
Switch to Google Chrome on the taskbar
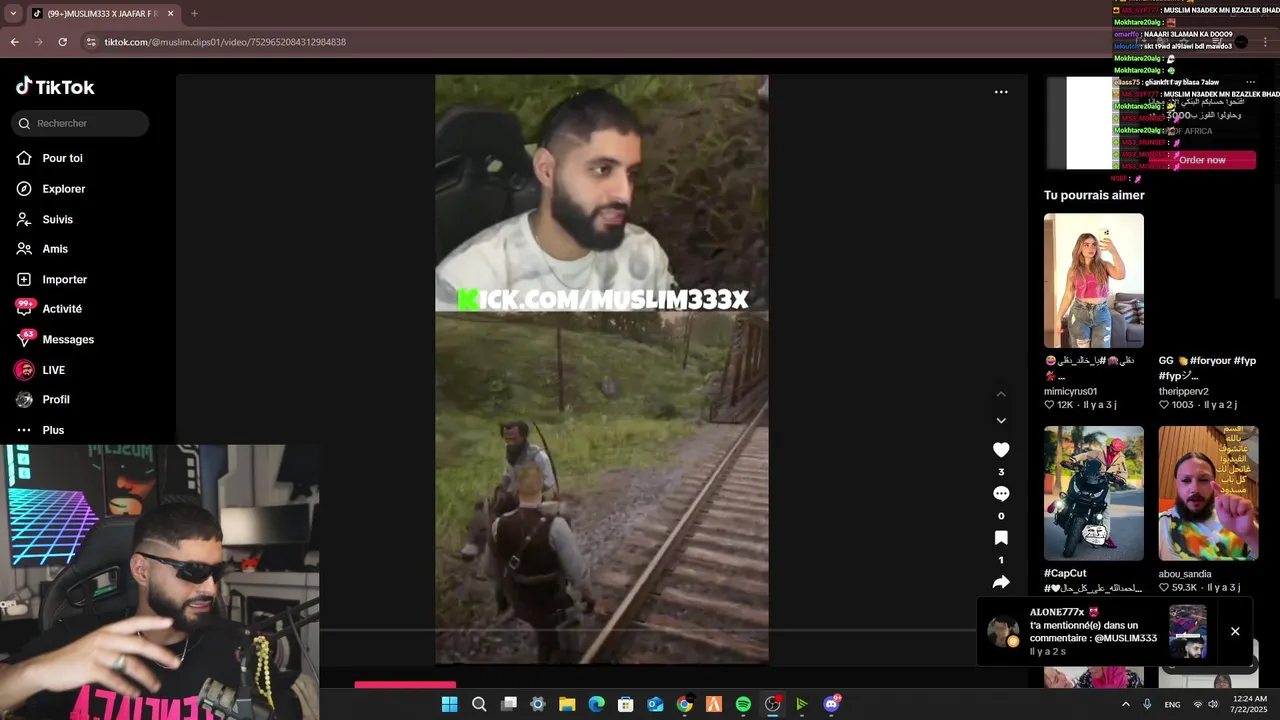(x=684, y=704)
